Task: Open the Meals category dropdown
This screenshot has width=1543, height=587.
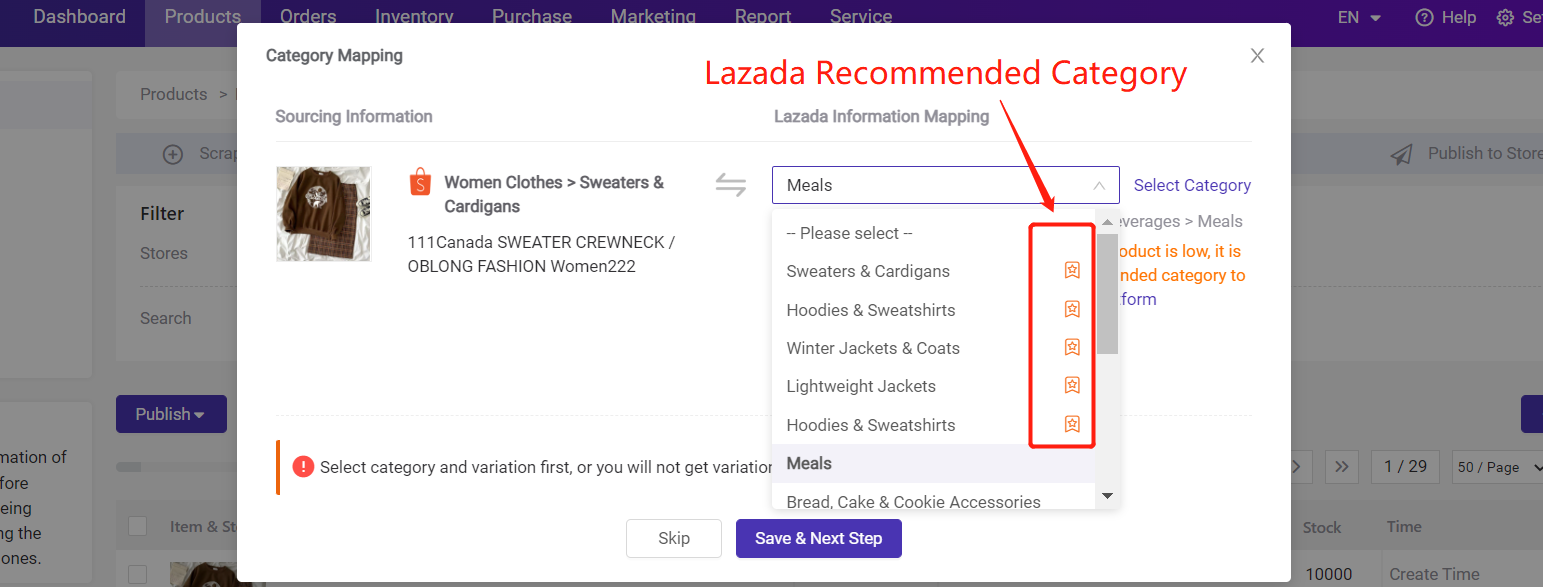Action: click(x=945, y=185)
